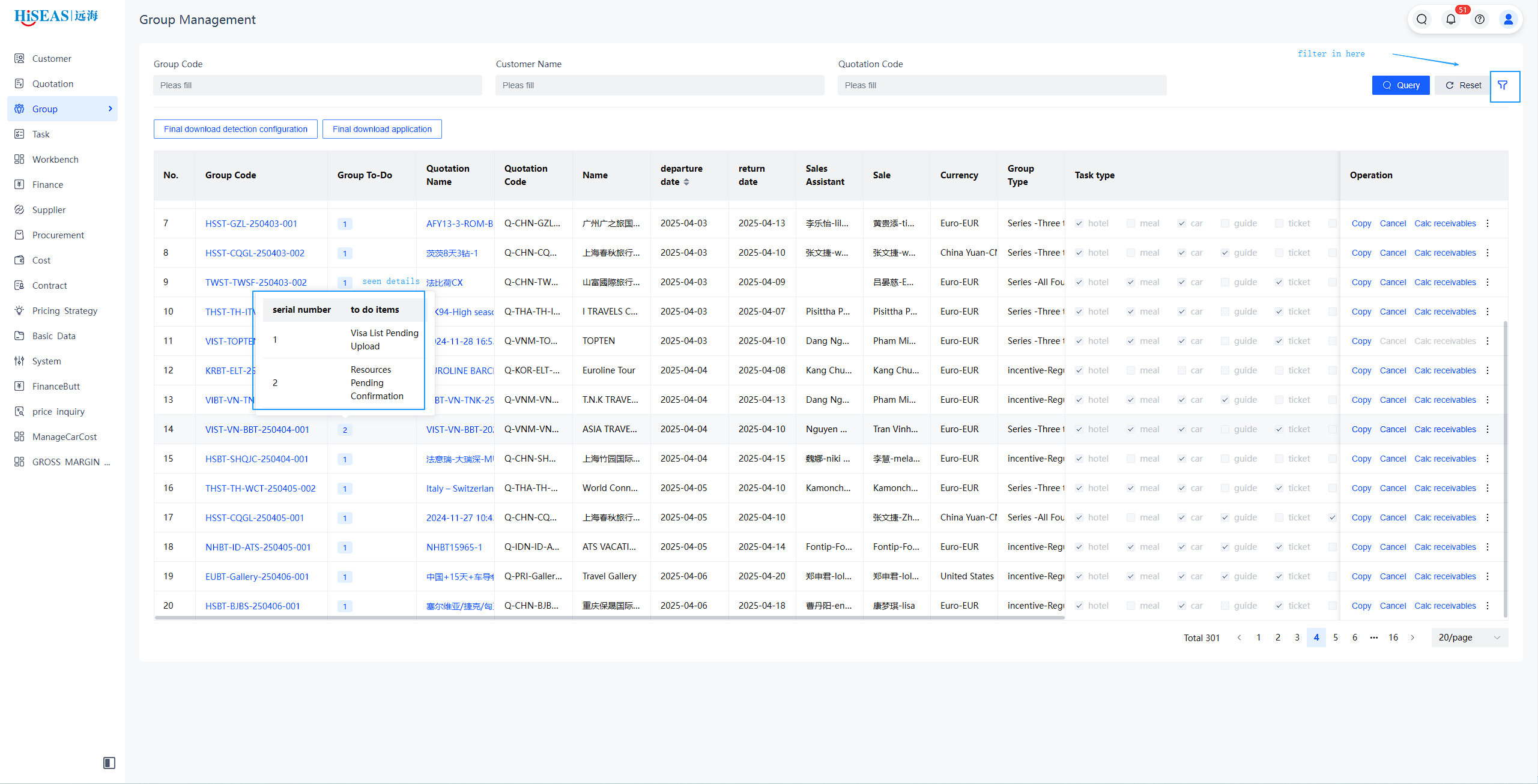Collapse the sidebar with the bottom panel icon
Viewport: 1538px width, 784px height.
pyautogui.click(x=109, y=762)
